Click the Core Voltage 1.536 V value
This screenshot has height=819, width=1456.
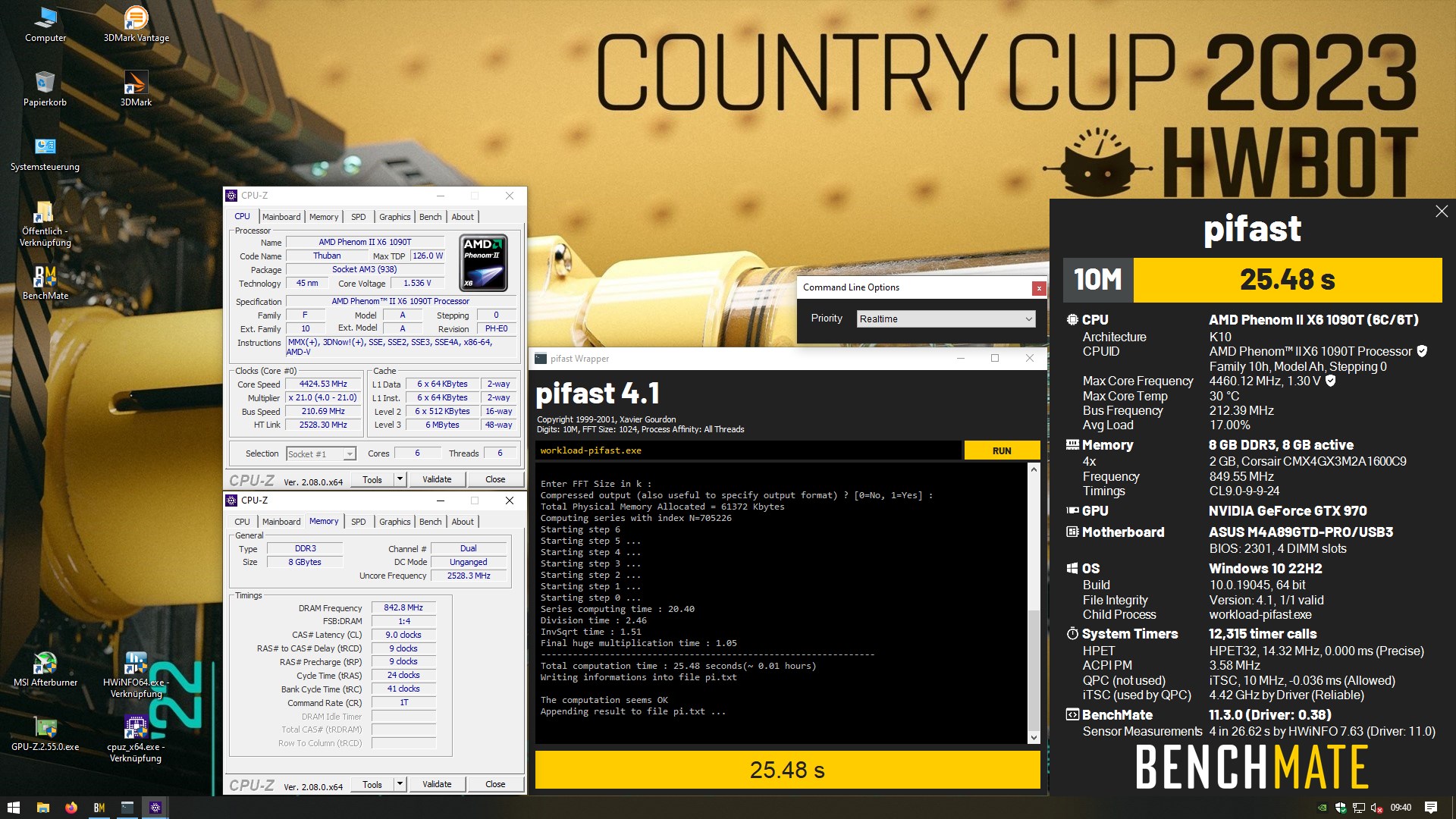pos(417,284)
